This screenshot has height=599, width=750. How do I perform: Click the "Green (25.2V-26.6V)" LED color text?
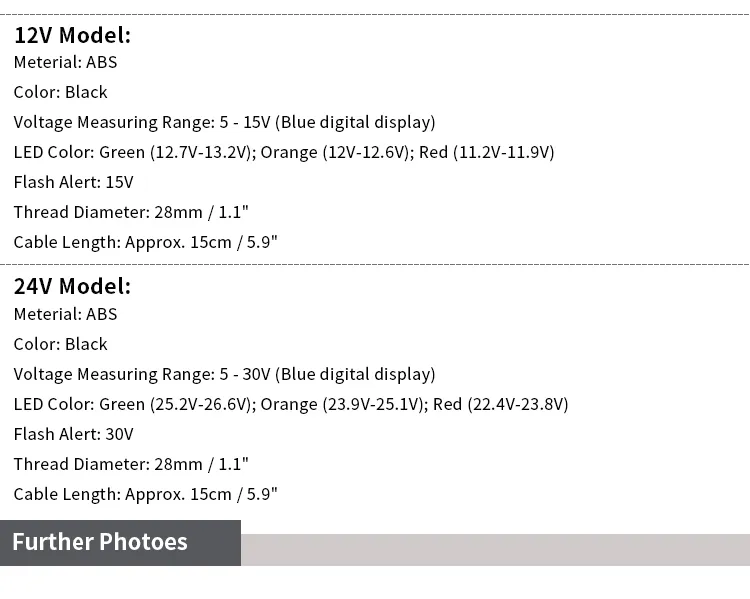click(x=178, y=404)
